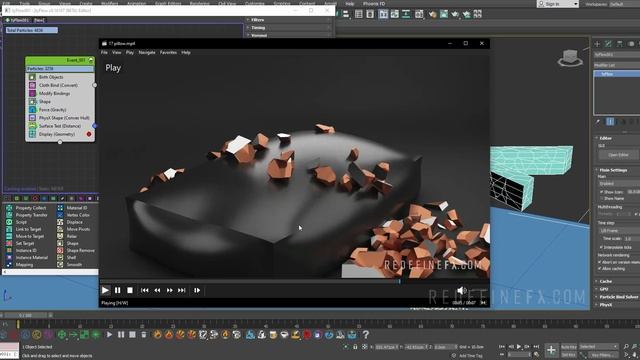Viewport: 640px width, 360px height.
Task: Pick the Move to Target operator icon
Action: click(x=9, y=236)
